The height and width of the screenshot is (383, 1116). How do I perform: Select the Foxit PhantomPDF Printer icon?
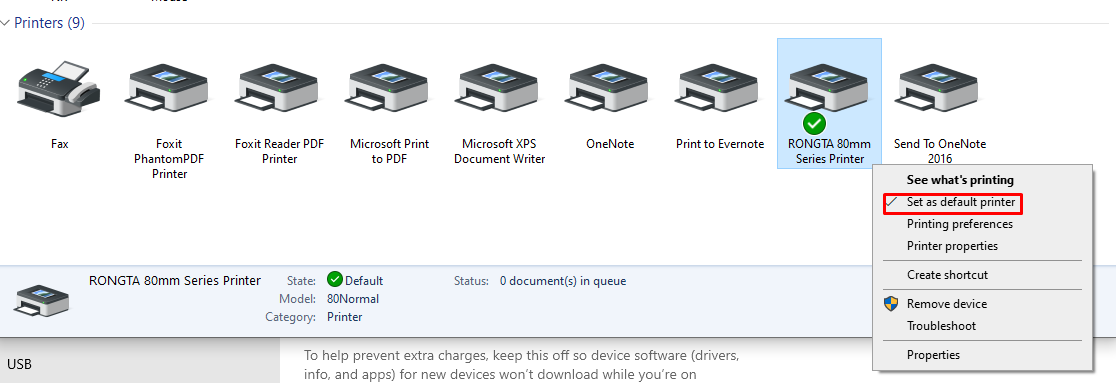(x=169, y=89)
